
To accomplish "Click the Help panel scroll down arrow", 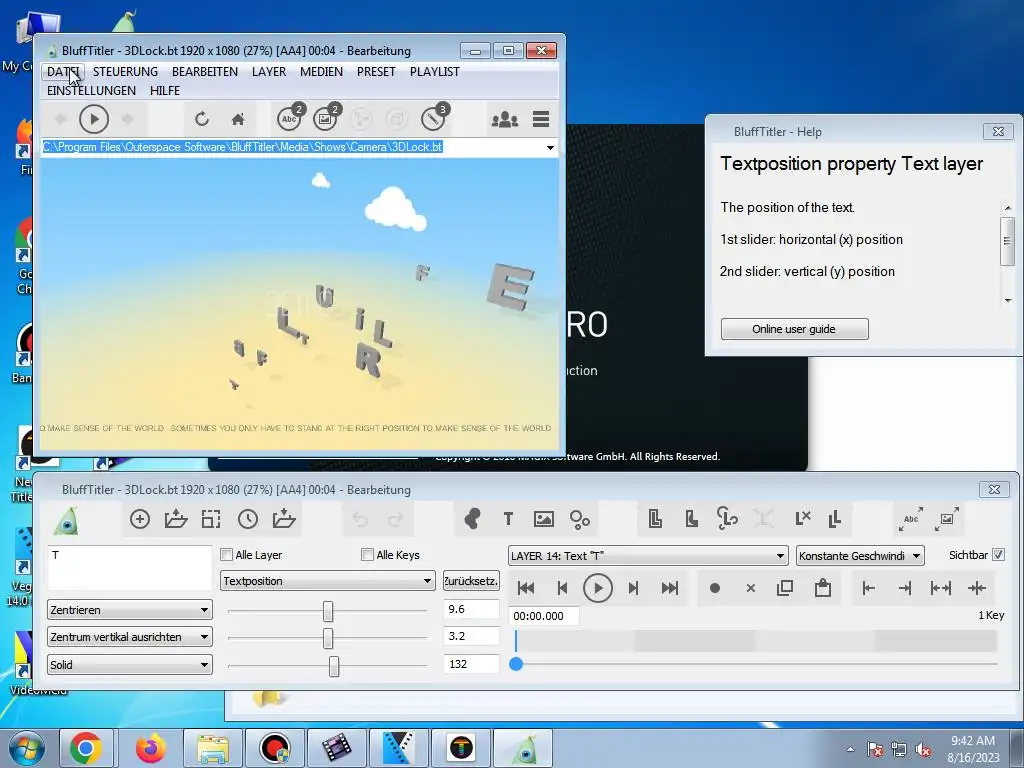I will pos(1008,300).
